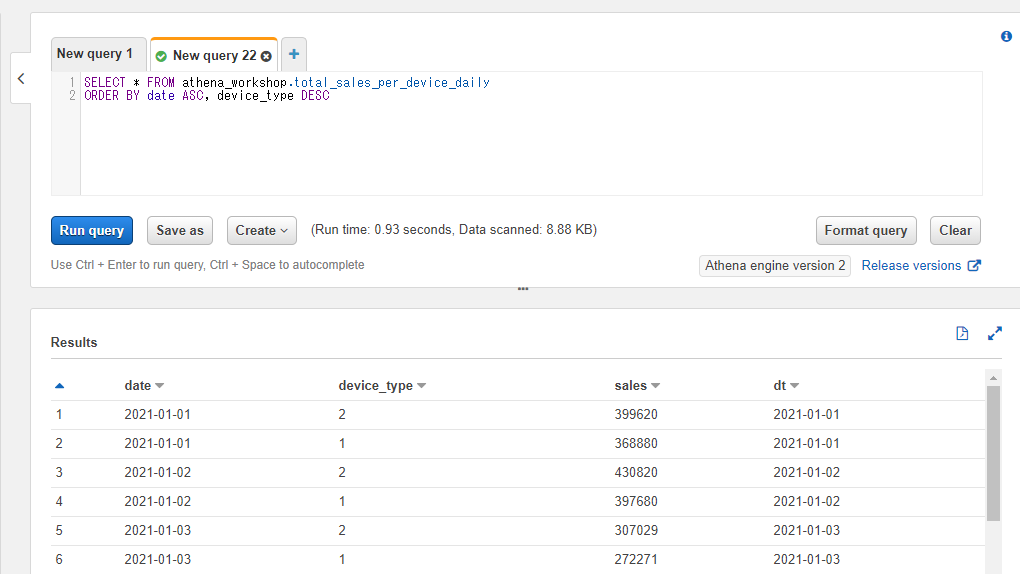Click device_type cell in row 1
The image size is (1020, 574).
[x=342, y=415]
